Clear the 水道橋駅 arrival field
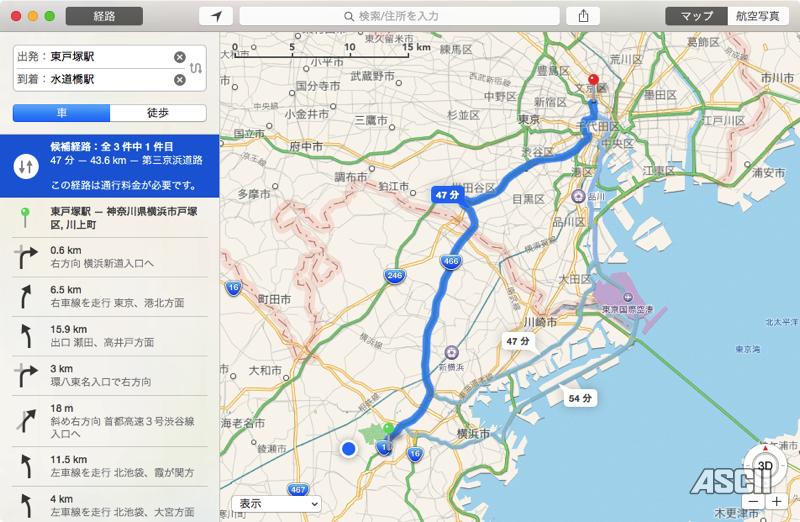This screenshot has height=522, width=800. [x=180, y=80]
